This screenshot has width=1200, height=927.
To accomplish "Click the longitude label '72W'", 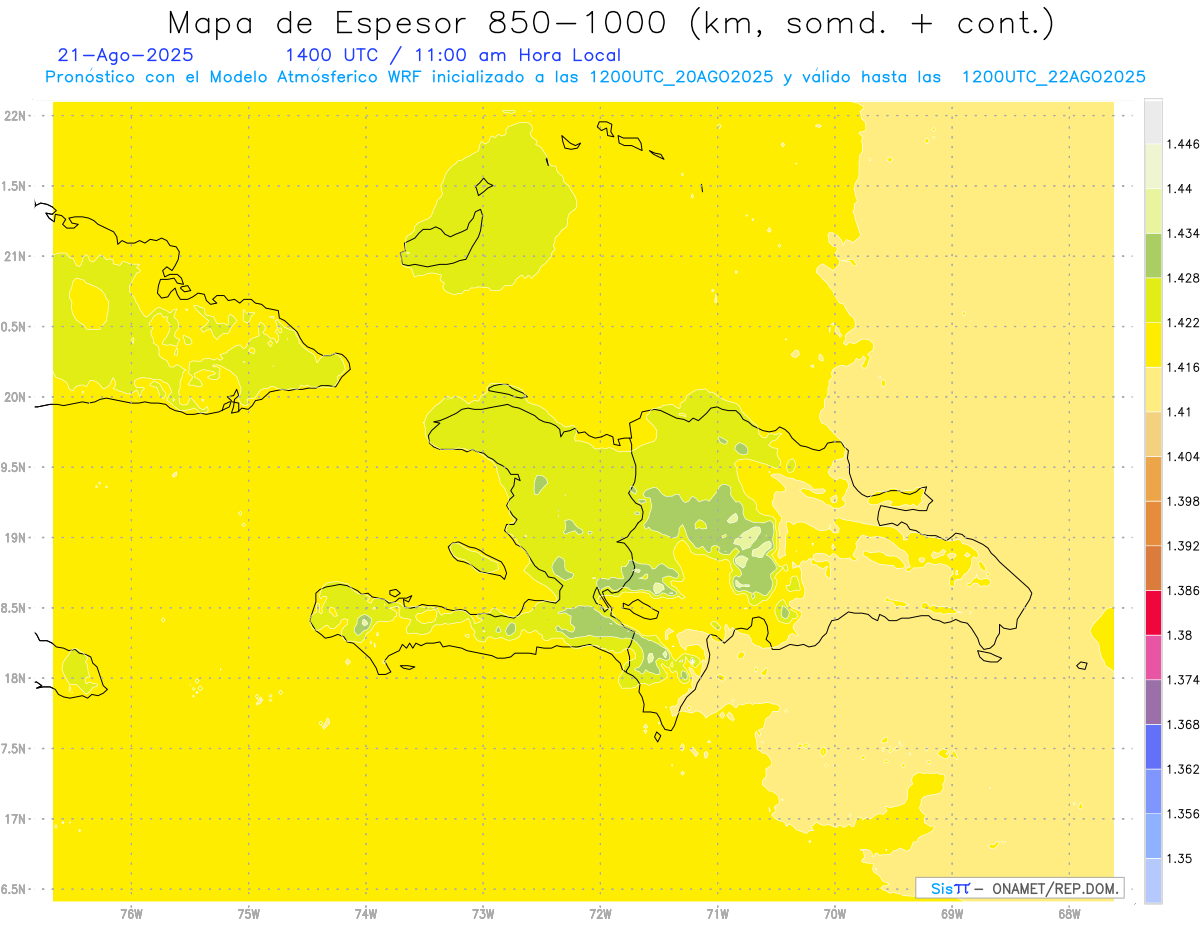I will (x=600, y=914).
